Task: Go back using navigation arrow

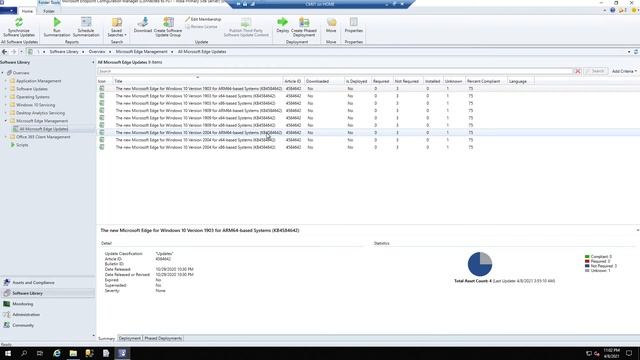Action: (4, 52)
